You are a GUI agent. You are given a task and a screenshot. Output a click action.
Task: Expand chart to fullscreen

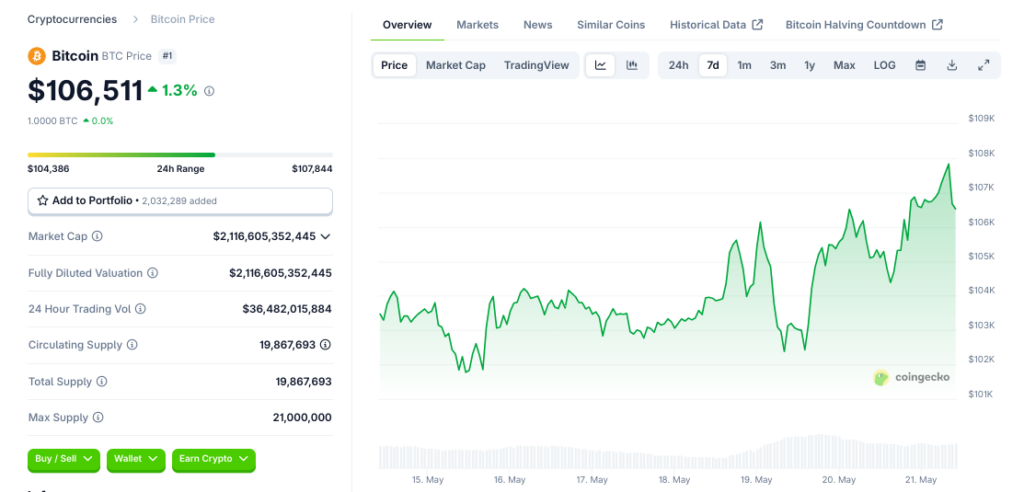[x=984, y=65]
